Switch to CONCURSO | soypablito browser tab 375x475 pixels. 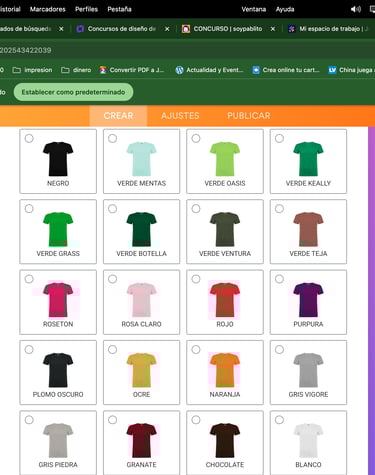click(228, 29)
